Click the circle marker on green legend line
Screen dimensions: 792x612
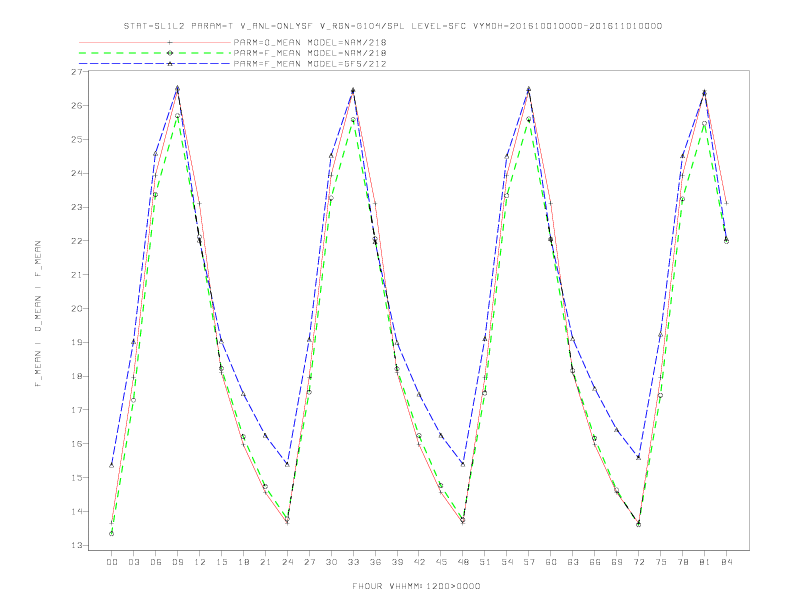[x=170, y=53]
